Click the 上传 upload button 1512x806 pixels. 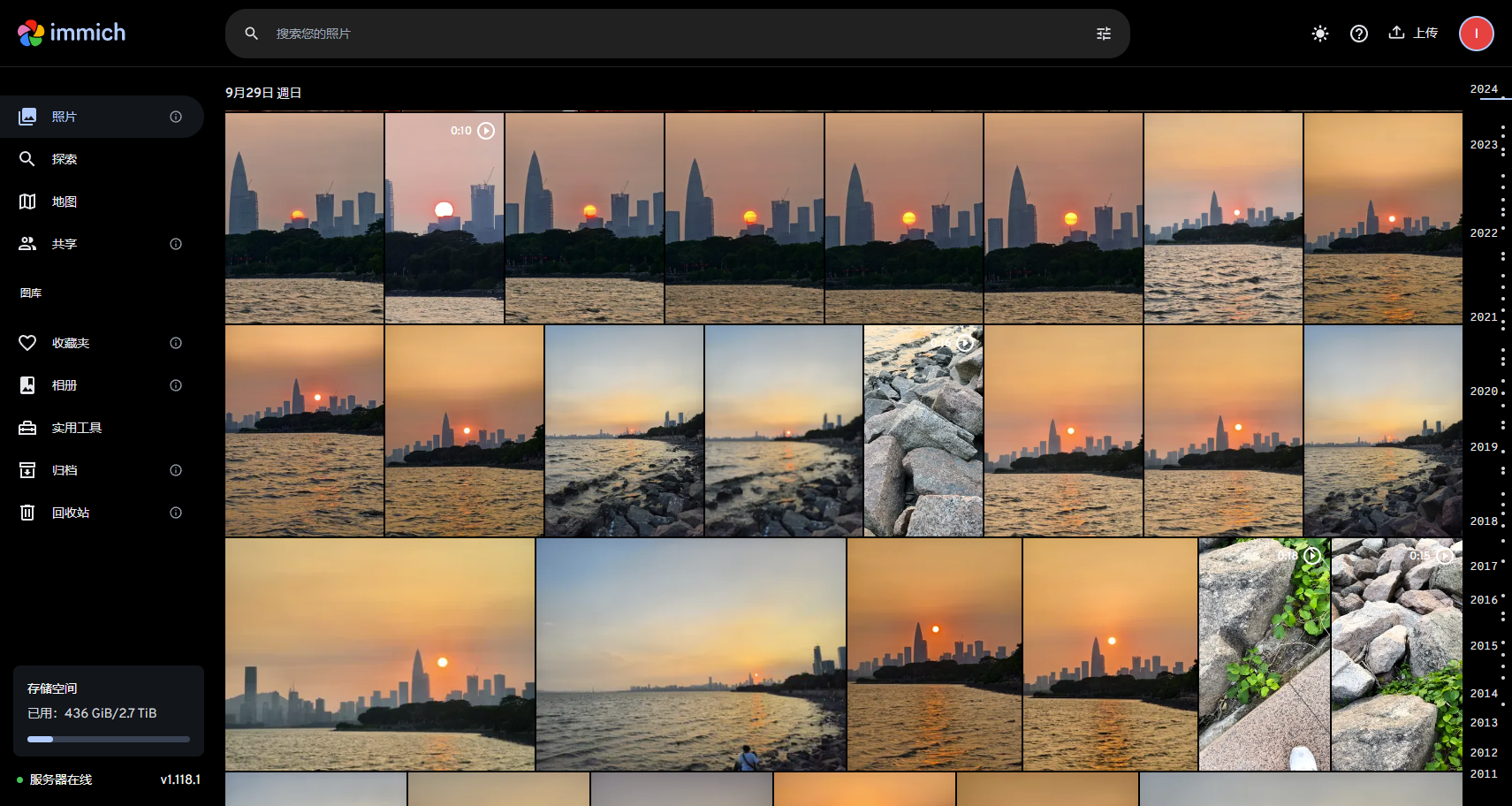point(1413,33)
